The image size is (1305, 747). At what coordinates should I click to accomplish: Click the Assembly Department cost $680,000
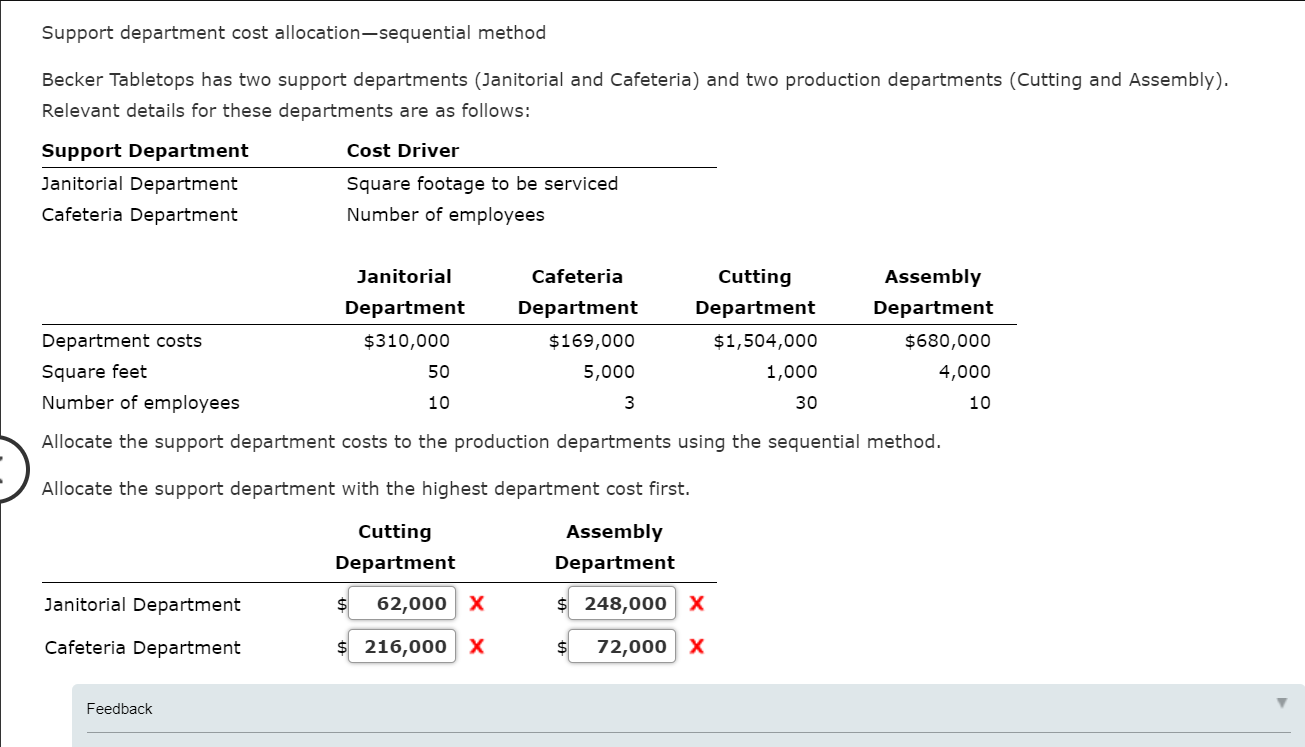(948, 341)
